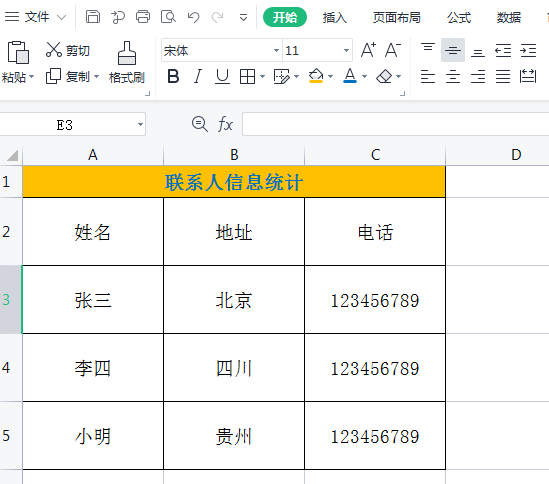
Task: Click increase indent icon
Action: [x=528, y=50]
